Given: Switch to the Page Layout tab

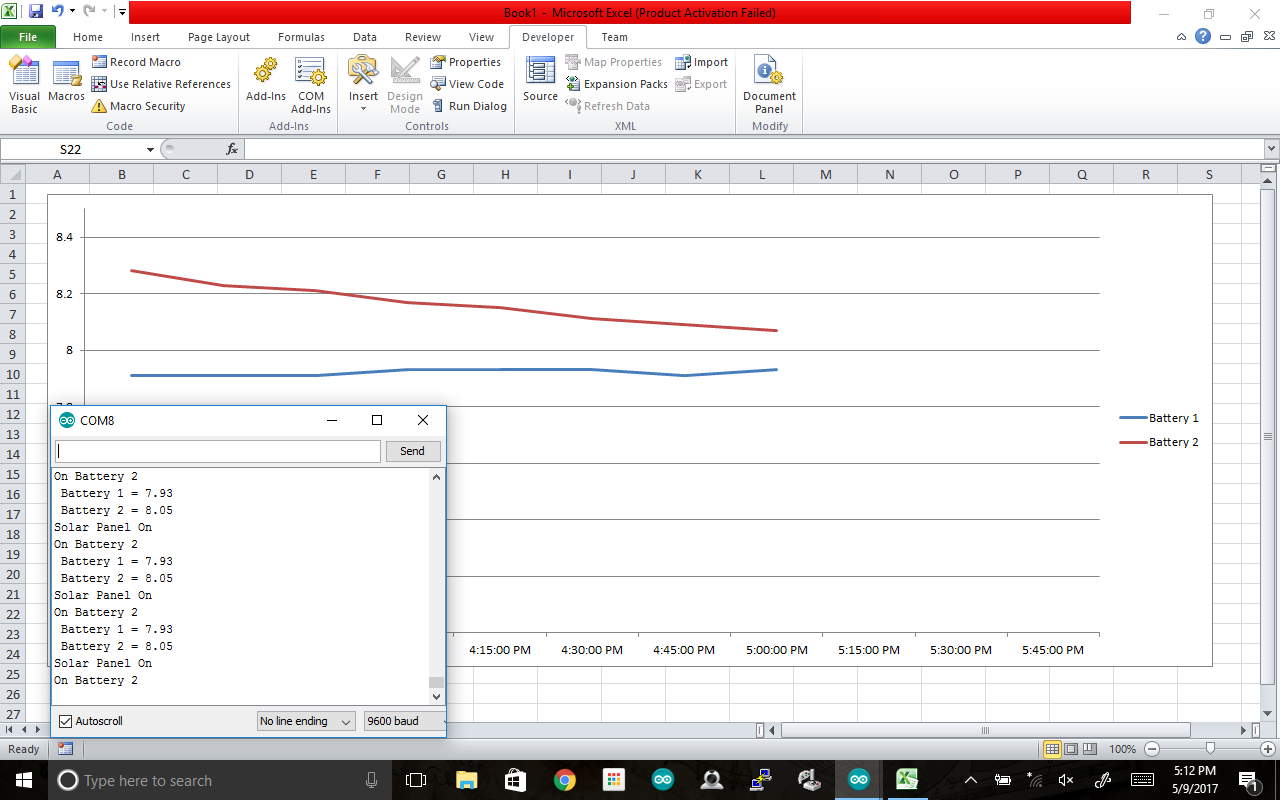Looking at the screenshot, I should pos(219,37).
